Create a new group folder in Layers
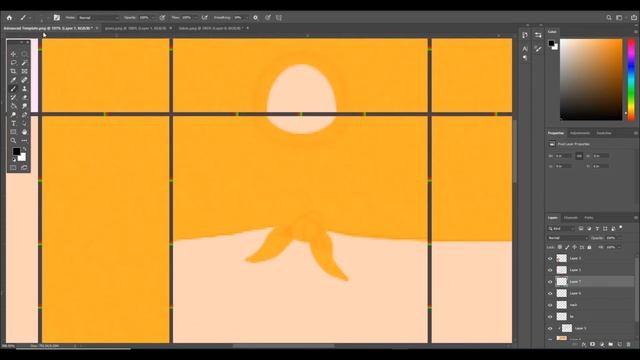Image resolution: width=640 pixels, height=360 pixels. click(611, 344)
